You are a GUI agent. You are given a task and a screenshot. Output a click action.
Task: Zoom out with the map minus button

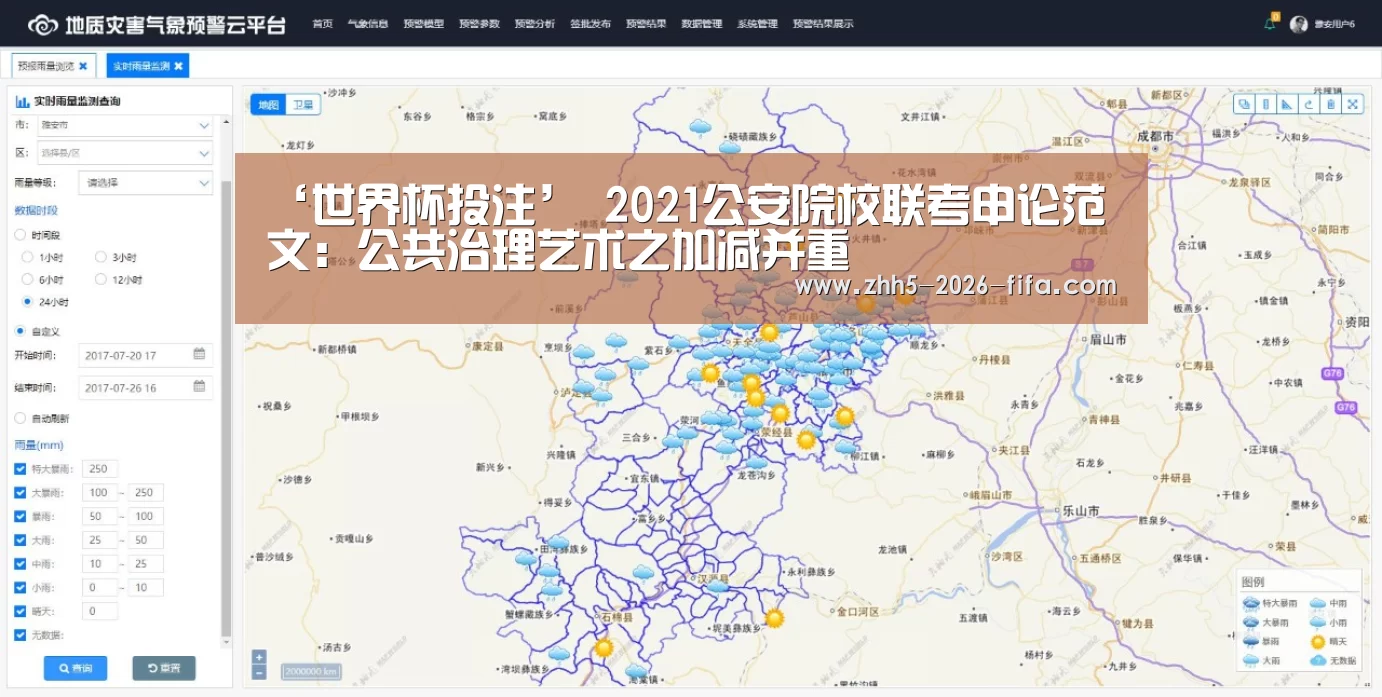259,672
